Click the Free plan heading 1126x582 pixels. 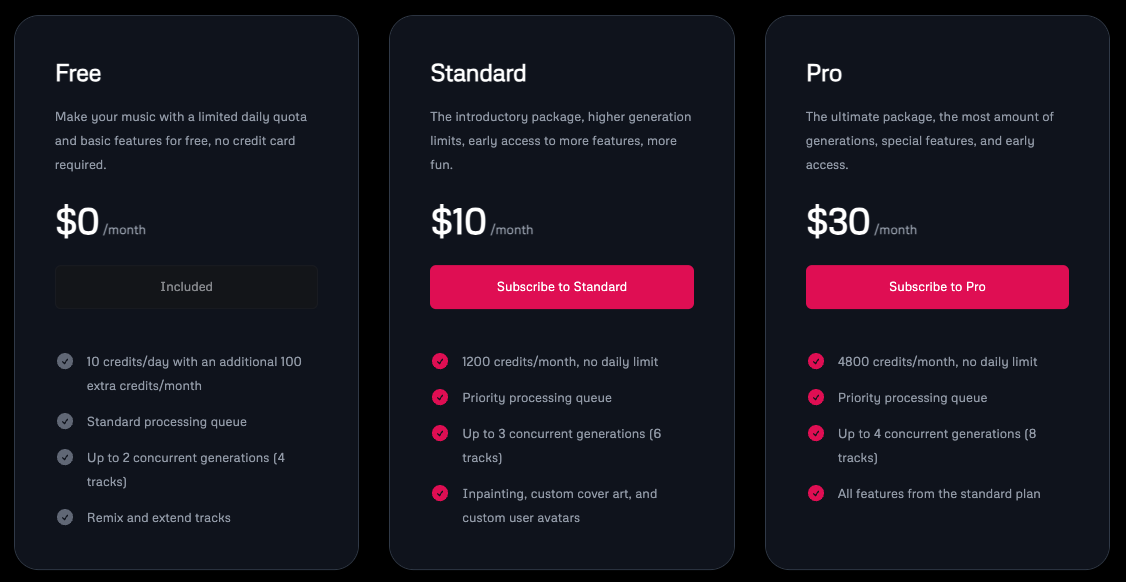(78, 73)
